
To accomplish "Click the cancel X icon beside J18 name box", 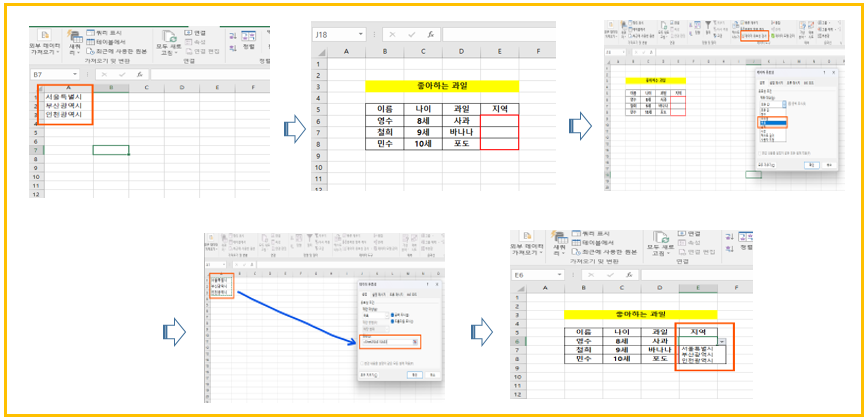I will pyautogui.click(x=392, y=34).
